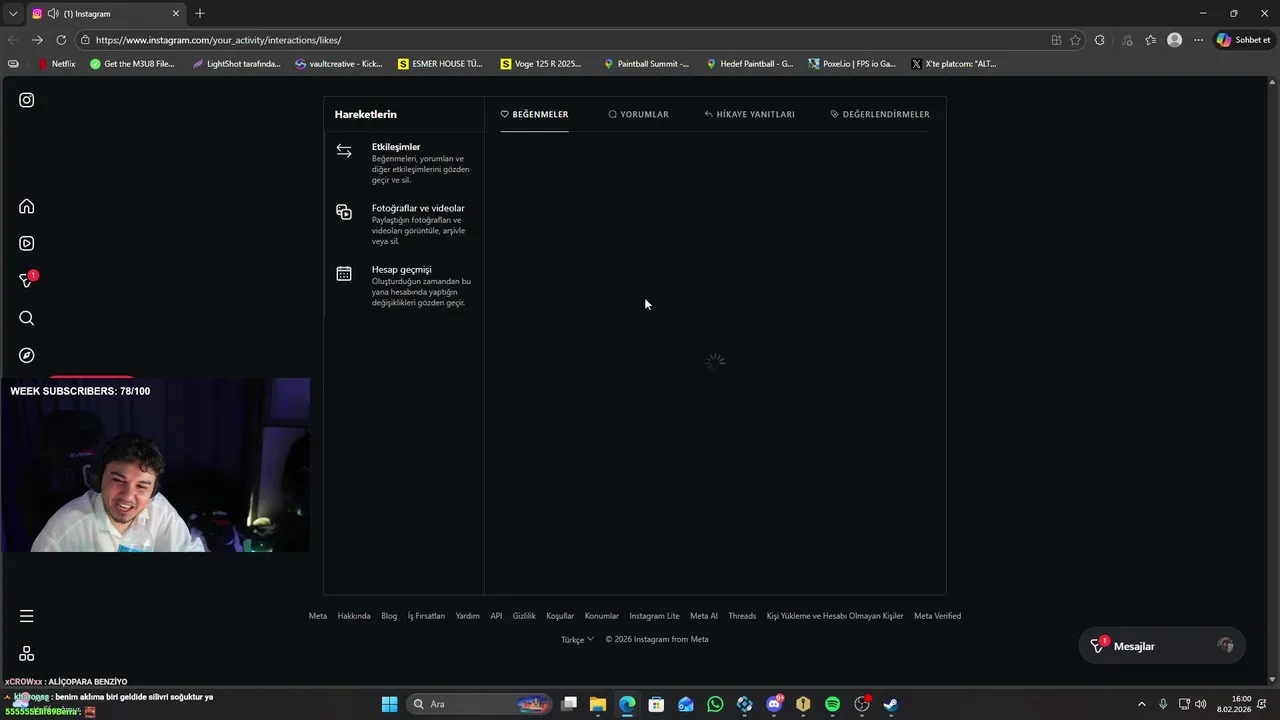Image resolution: width=1280 pixels, height=720 pixels.
Task: Open WhatsApp from the taskbar
Action: coord(715,704)
